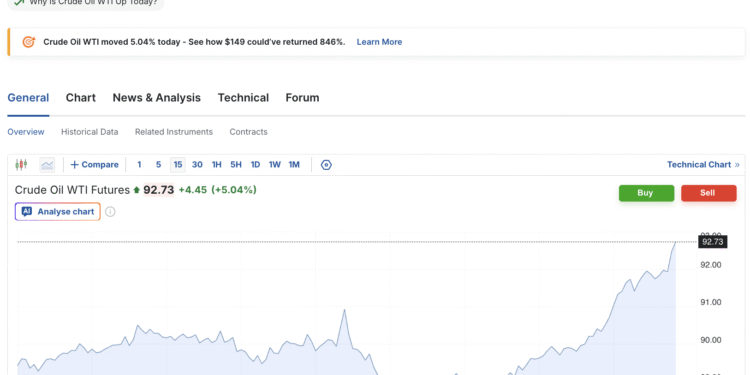This screenshot has height=375, width=750.
Task: Set chart interval to 5 minutes
Action: (x=158, y=165)
